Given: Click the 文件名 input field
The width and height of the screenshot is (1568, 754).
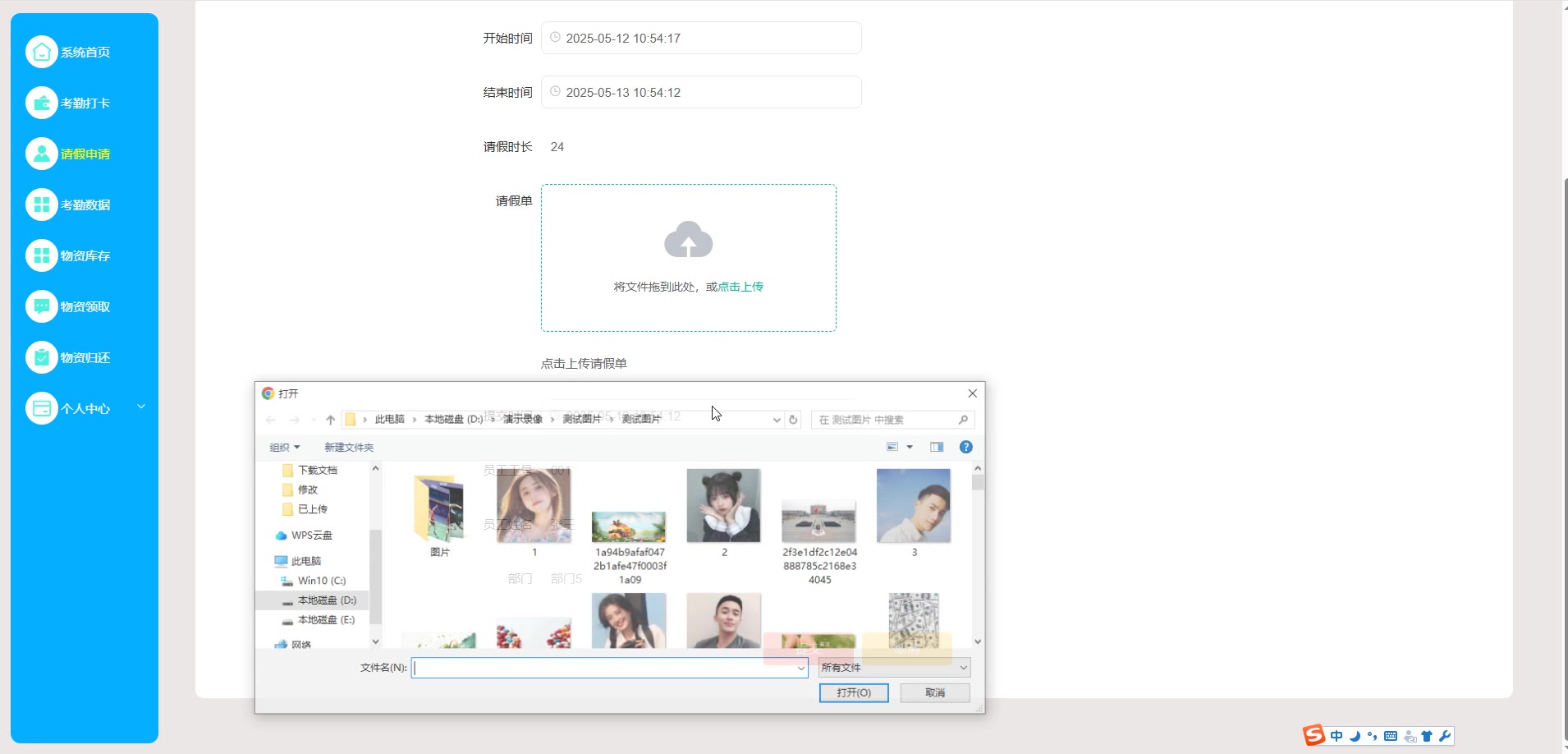Looking at the screenshot, I should [609, 669].
